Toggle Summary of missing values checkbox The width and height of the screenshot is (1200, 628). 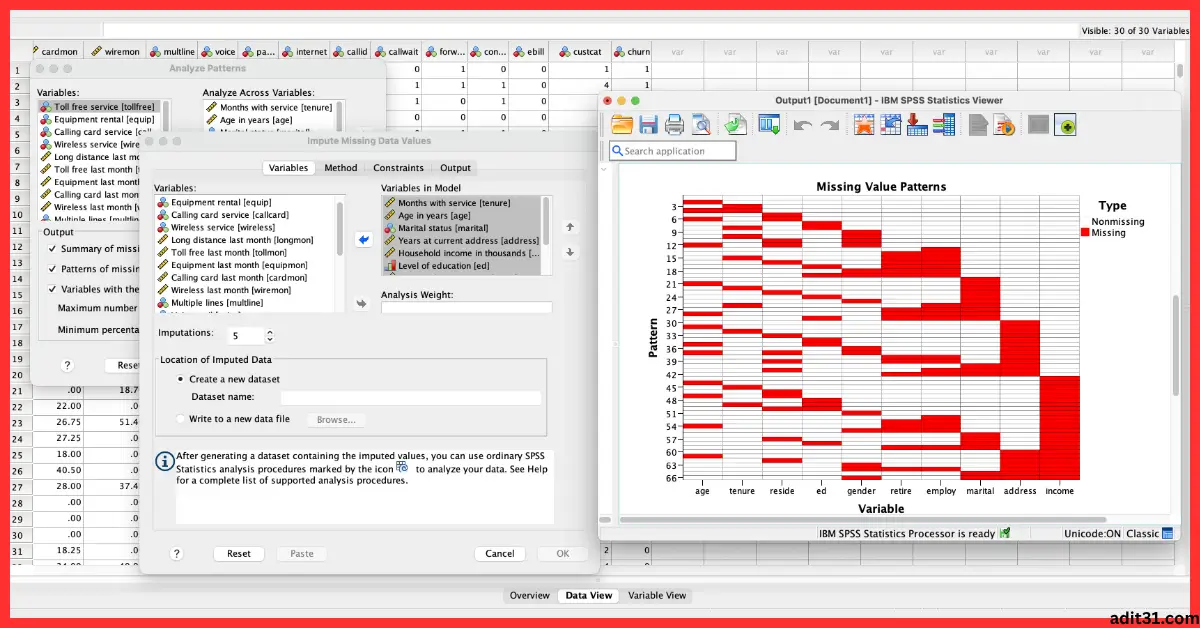click(52, 248)
